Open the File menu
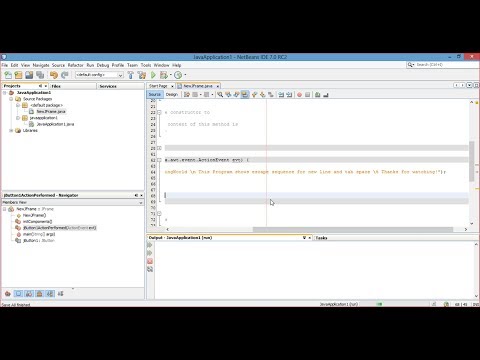 [x=5, y=65]
